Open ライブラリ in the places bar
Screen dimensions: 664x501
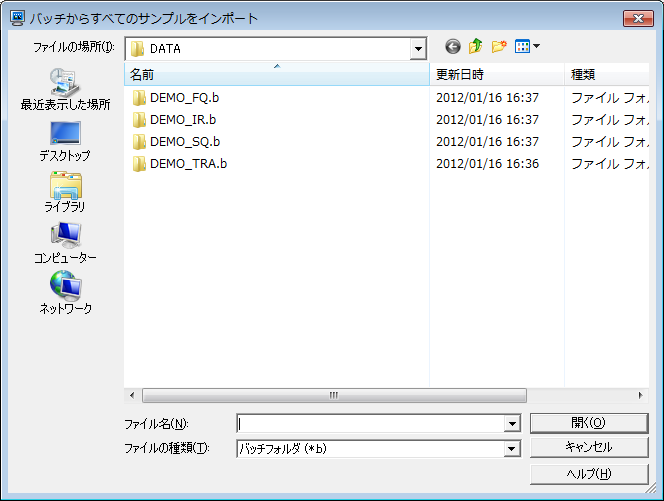pyautogui.click(x=65, y=192)
